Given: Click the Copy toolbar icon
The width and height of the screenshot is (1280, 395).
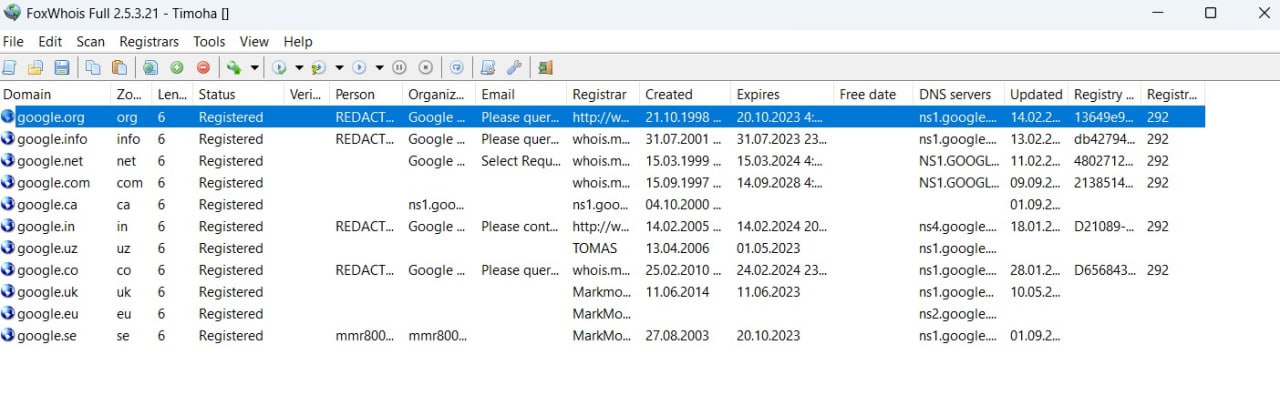Looking at the screenshot, I should point(93,68).
